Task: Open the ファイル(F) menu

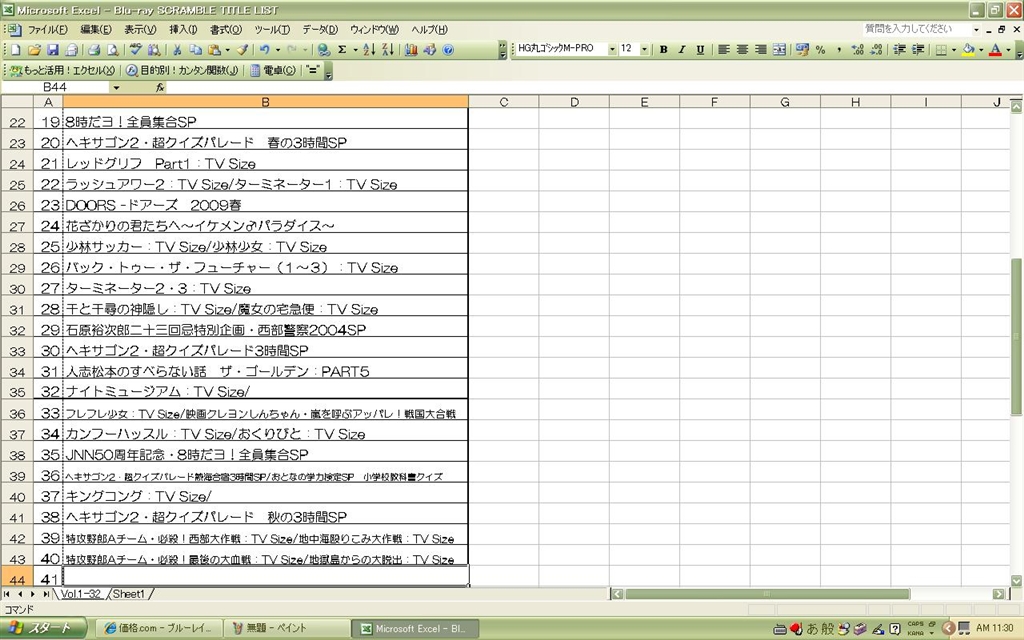Action: [x=47, y=29]
